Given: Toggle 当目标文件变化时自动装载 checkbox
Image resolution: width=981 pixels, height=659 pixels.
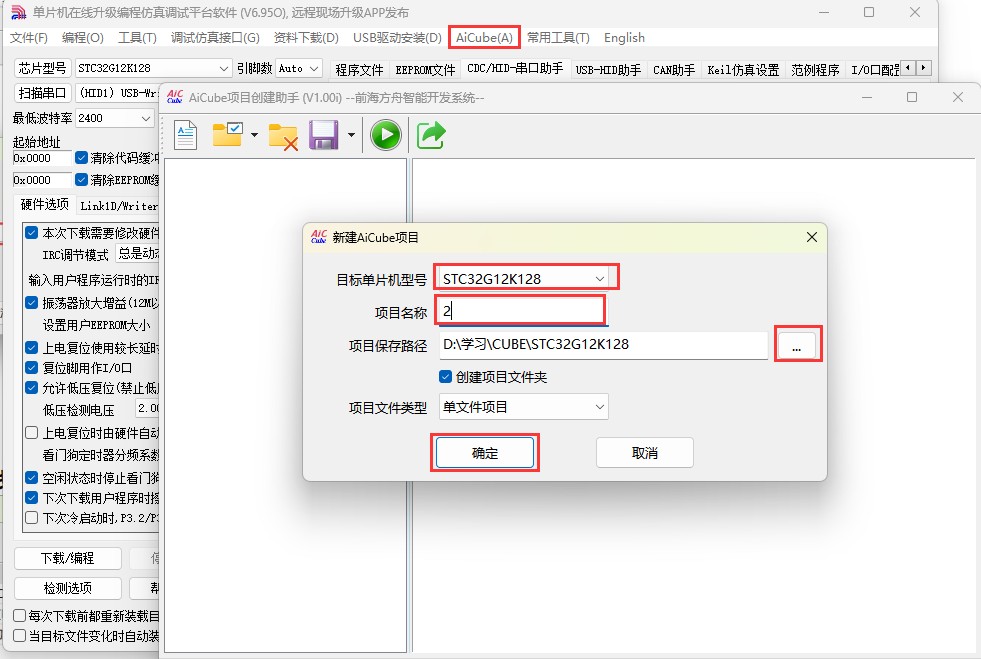Looking at the screenshot, I should (x=19, y=636).
